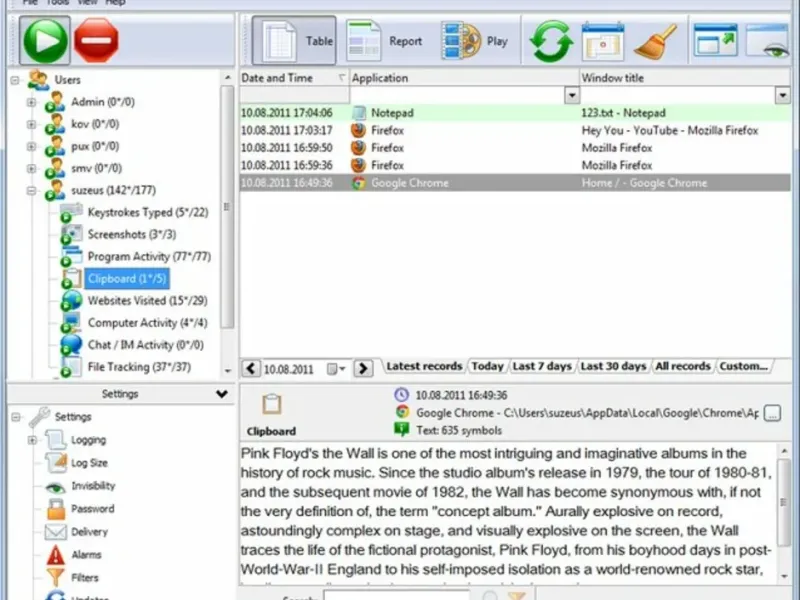
Task: Switch to Last 30 days tab
Action: tap(613, 366)
